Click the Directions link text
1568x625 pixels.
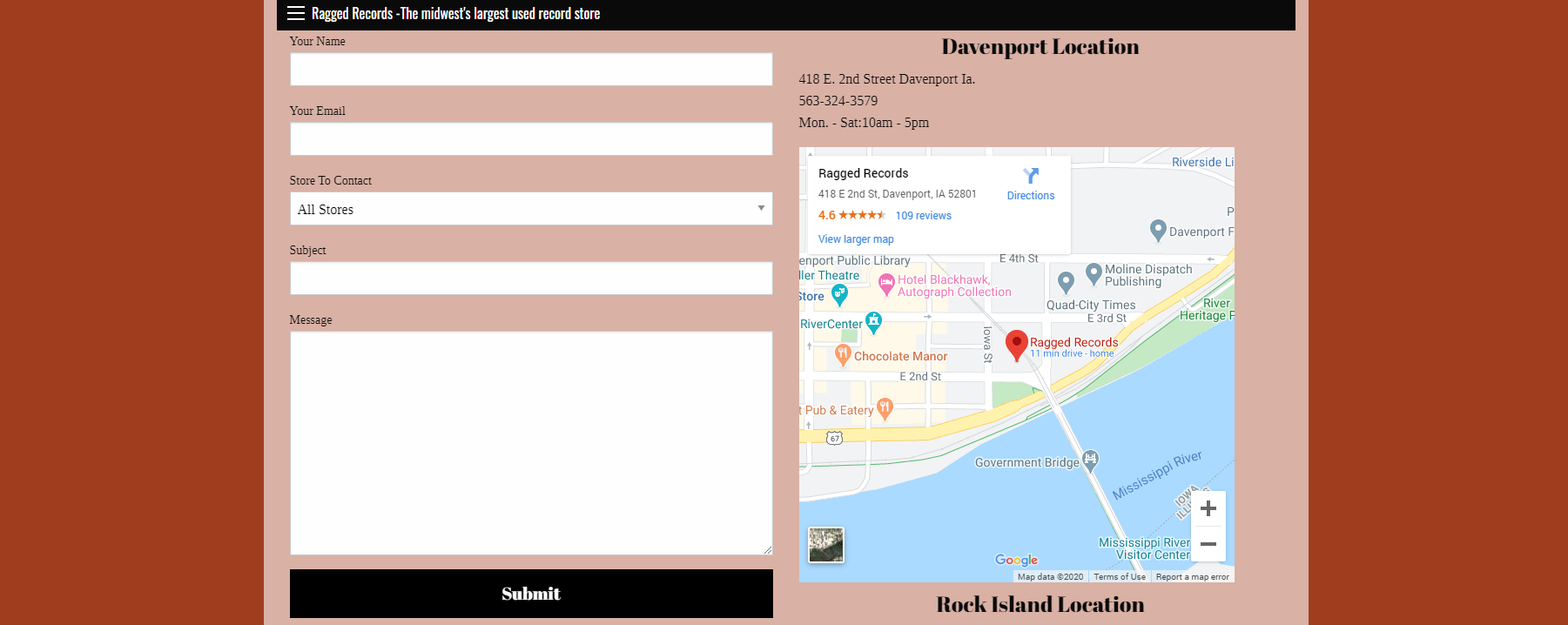[1031, 196]
